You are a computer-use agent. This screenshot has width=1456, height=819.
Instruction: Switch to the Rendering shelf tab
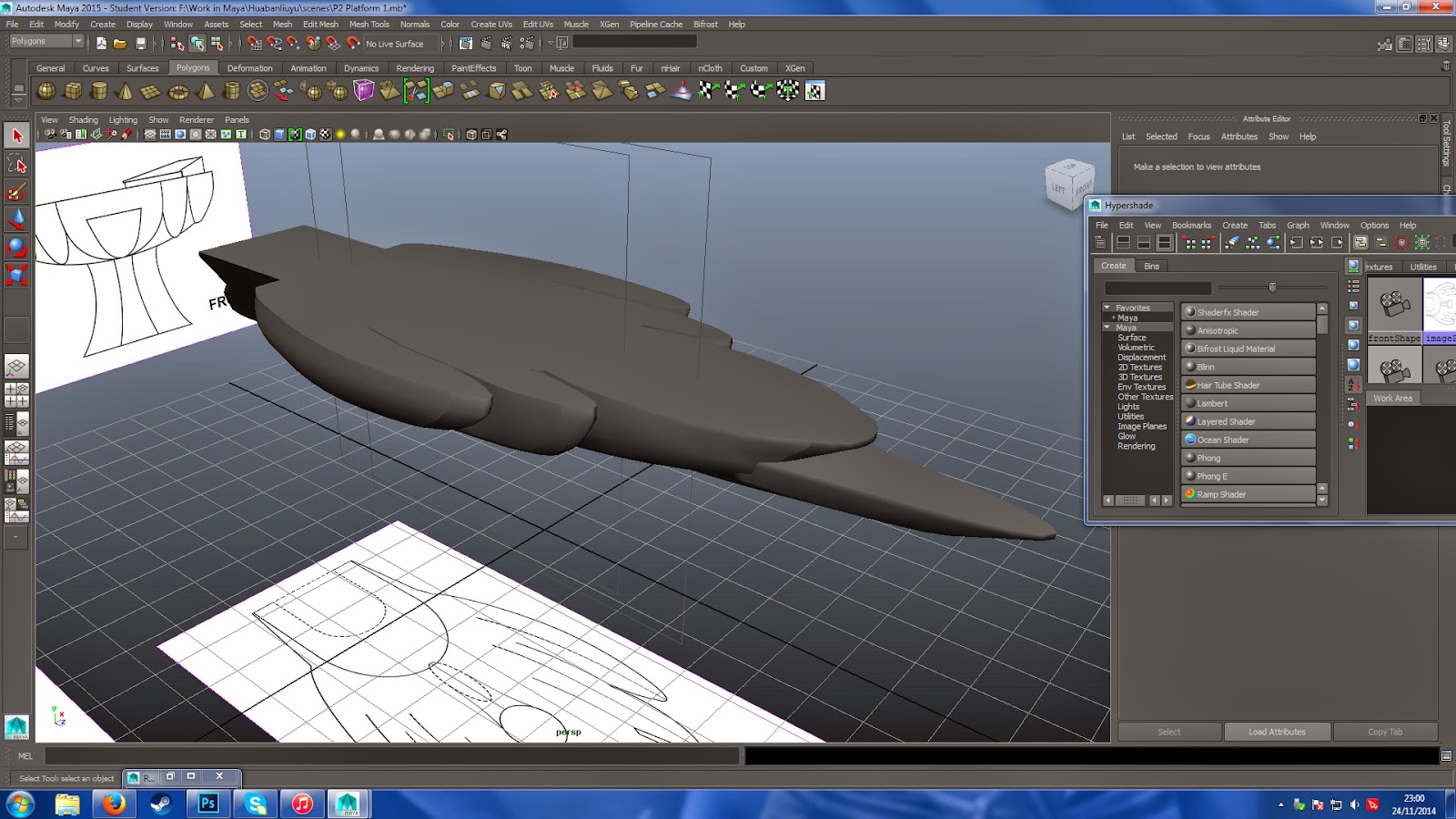tap(415, 68)
